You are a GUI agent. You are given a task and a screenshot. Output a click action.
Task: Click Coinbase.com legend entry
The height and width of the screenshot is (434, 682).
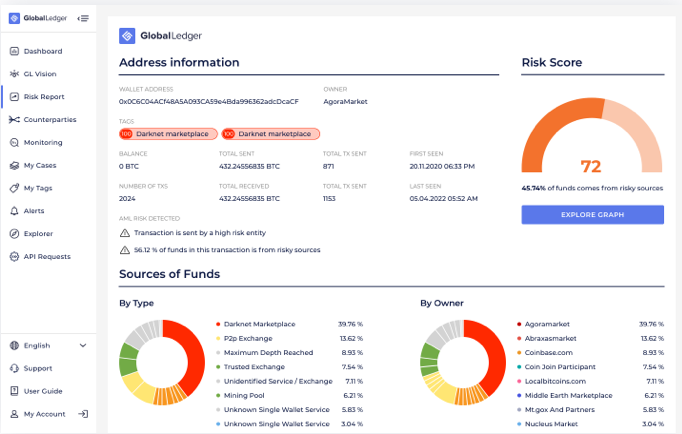pyautogui.click(x=590, y=353)
